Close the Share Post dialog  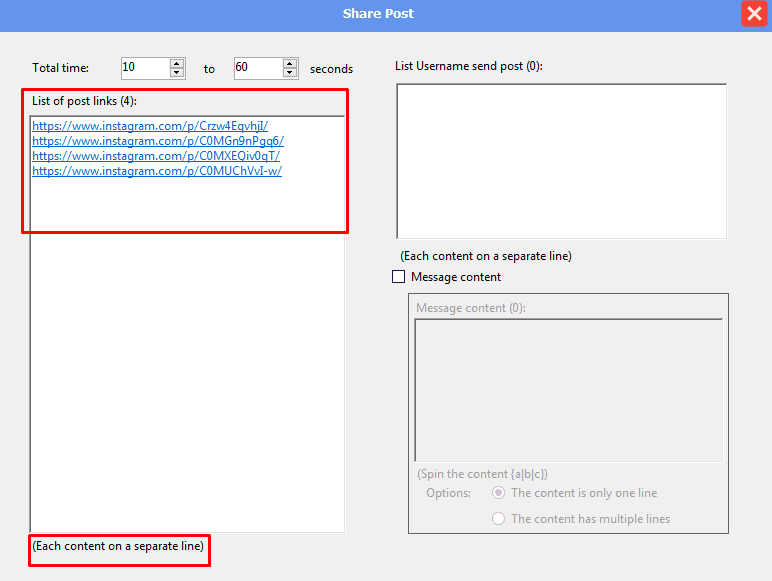[x=754, y=14]
